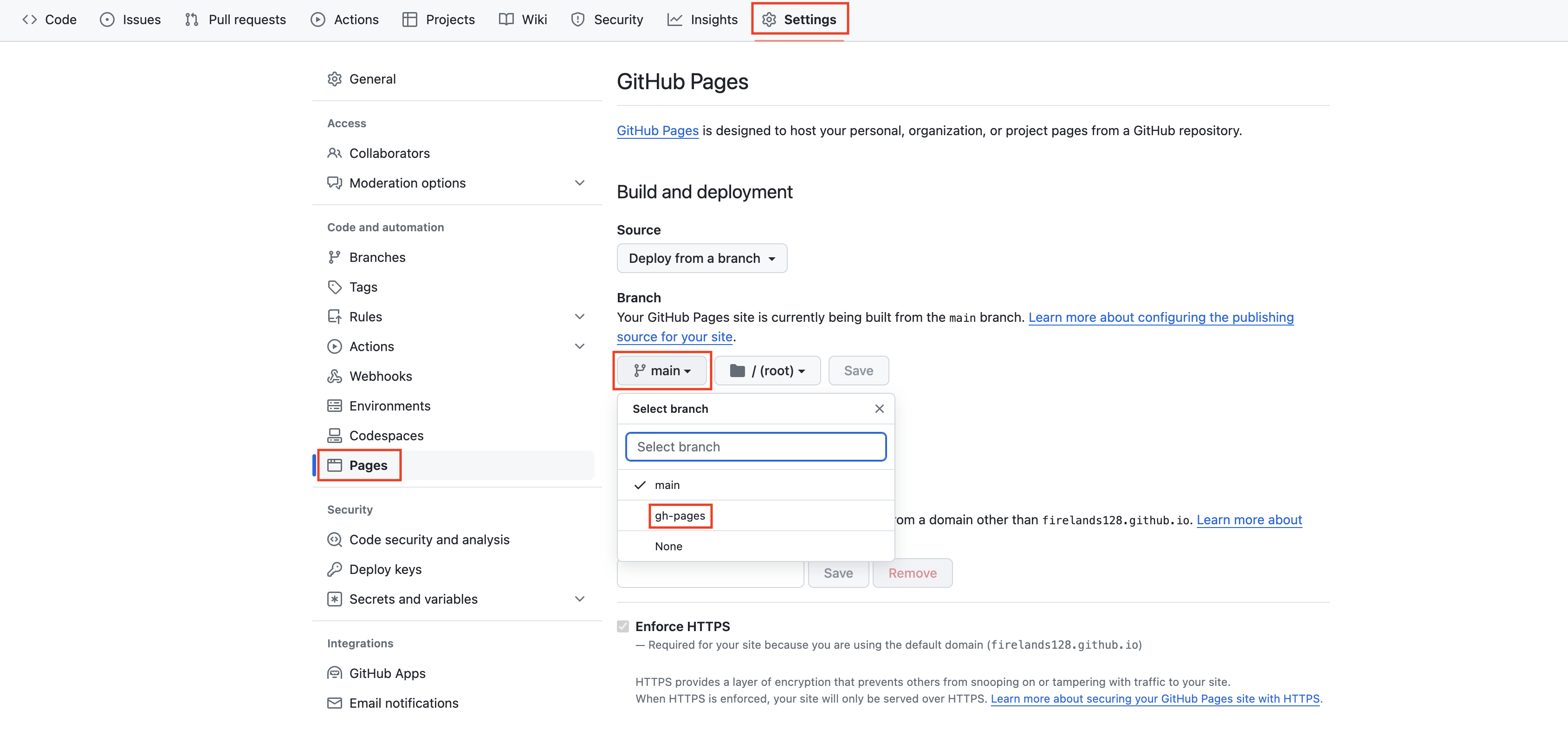Click the Branches git-branch icon in sidebar

click(x=334, y=258)
